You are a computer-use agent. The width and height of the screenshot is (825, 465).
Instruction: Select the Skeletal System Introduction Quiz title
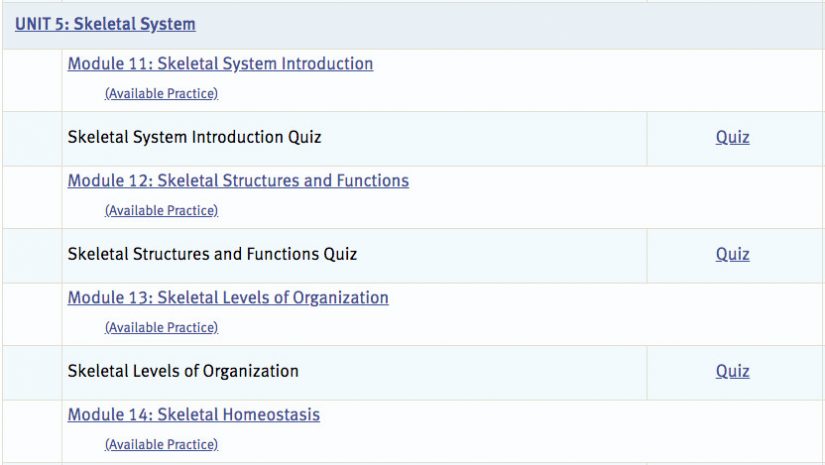(194, 137)
